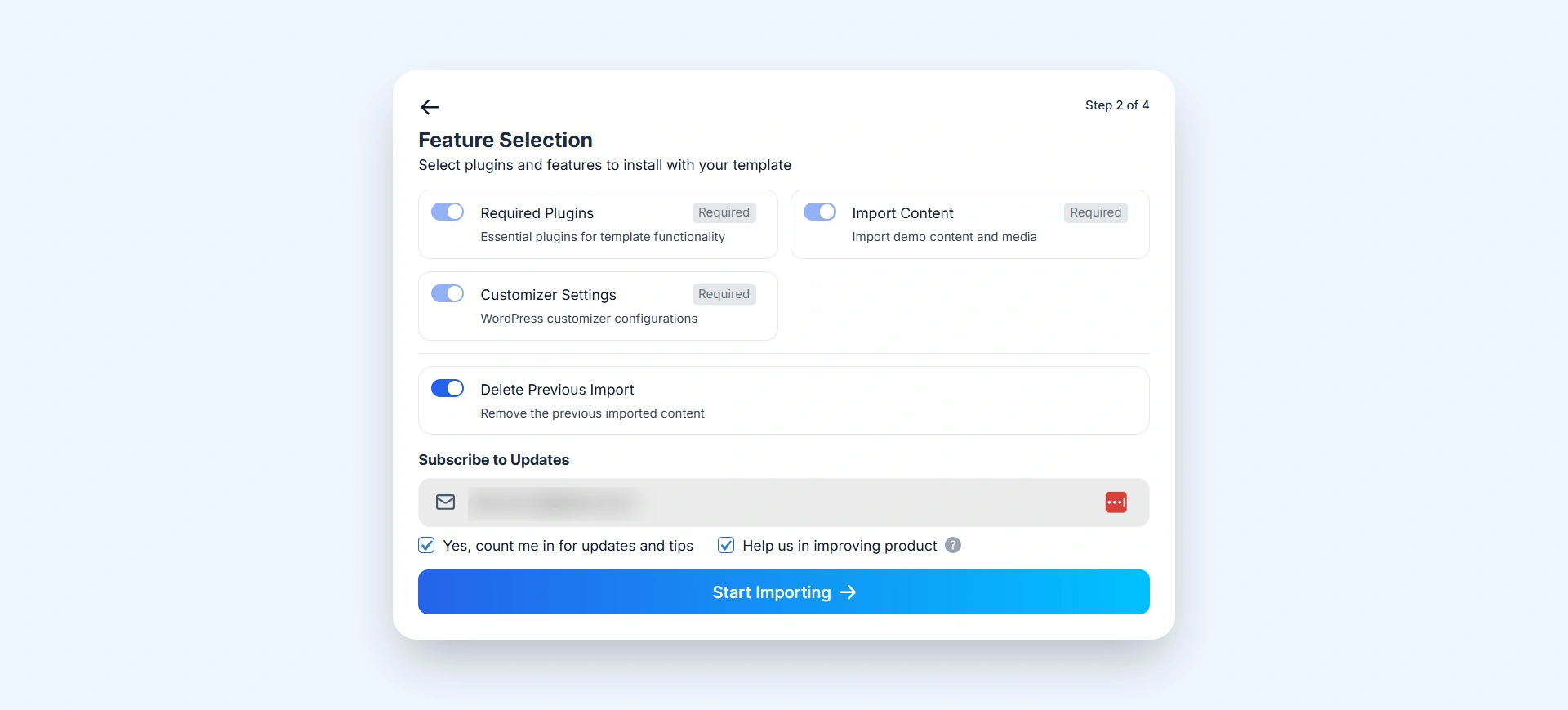This screenshot has width=1568, height=710.
Task: Click 'Remove the previous imported content' text
Action: pos(592,413)
